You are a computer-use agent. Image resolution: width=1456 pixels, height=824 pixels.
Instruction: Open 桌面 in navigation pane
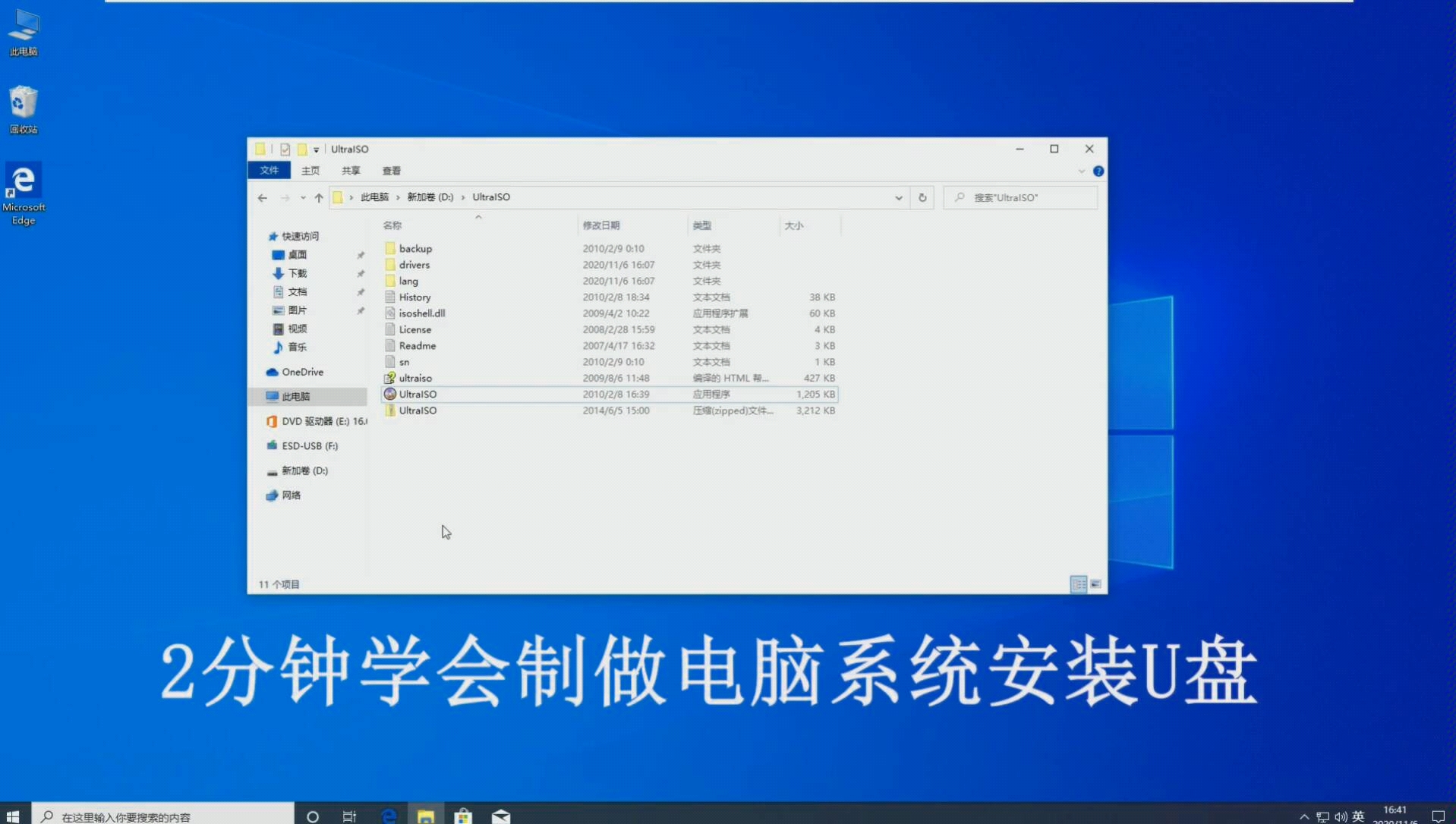pos(297,255)
